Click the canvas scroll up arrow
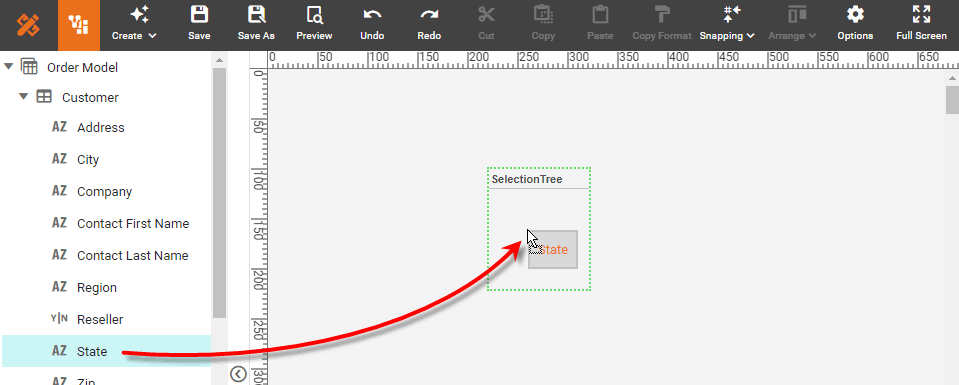This screenshot has width=959, height=385. tap(952, 78)
